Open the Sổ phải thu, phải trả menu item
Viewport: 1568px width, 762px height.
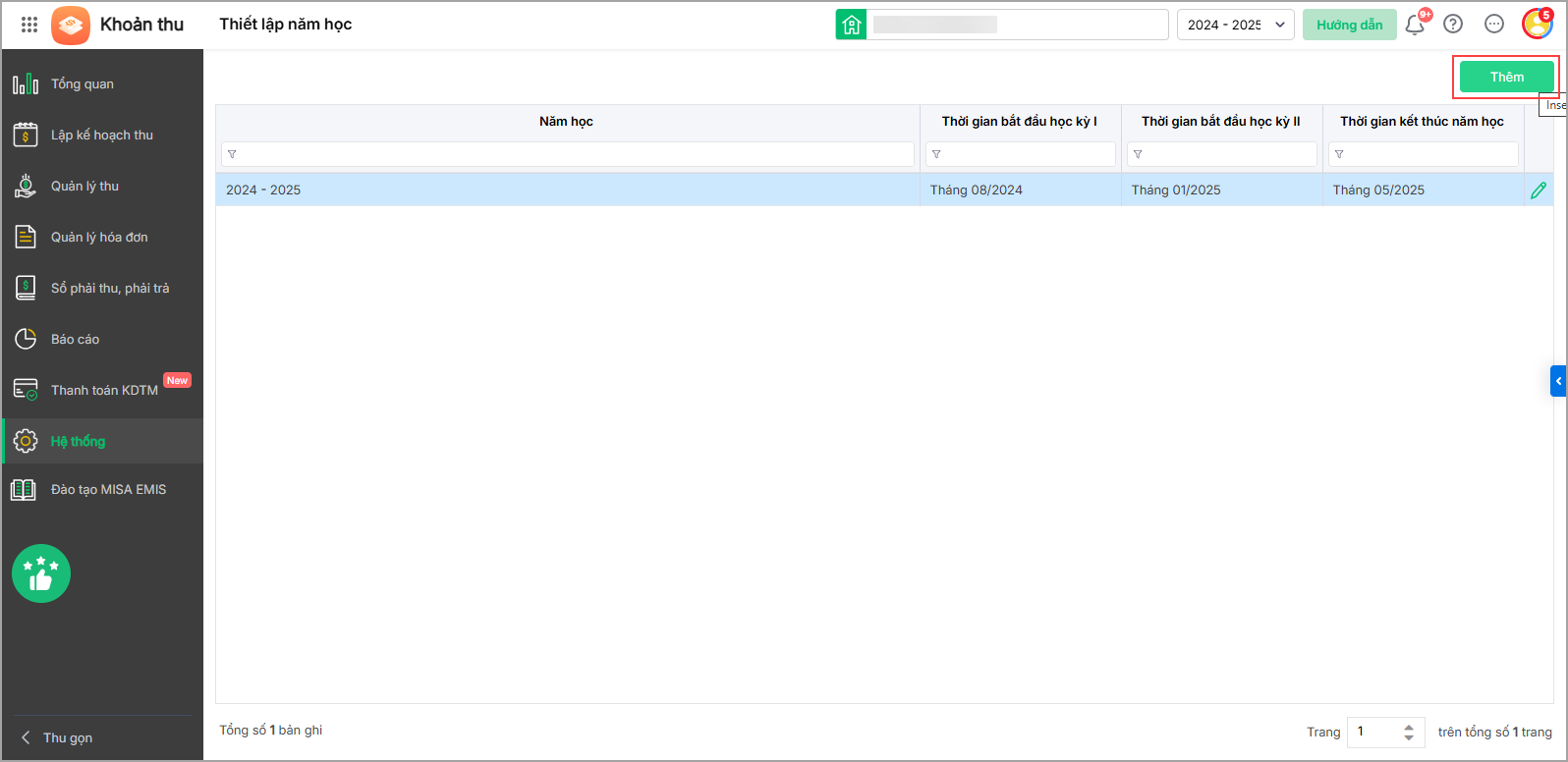tap(102, 288)
